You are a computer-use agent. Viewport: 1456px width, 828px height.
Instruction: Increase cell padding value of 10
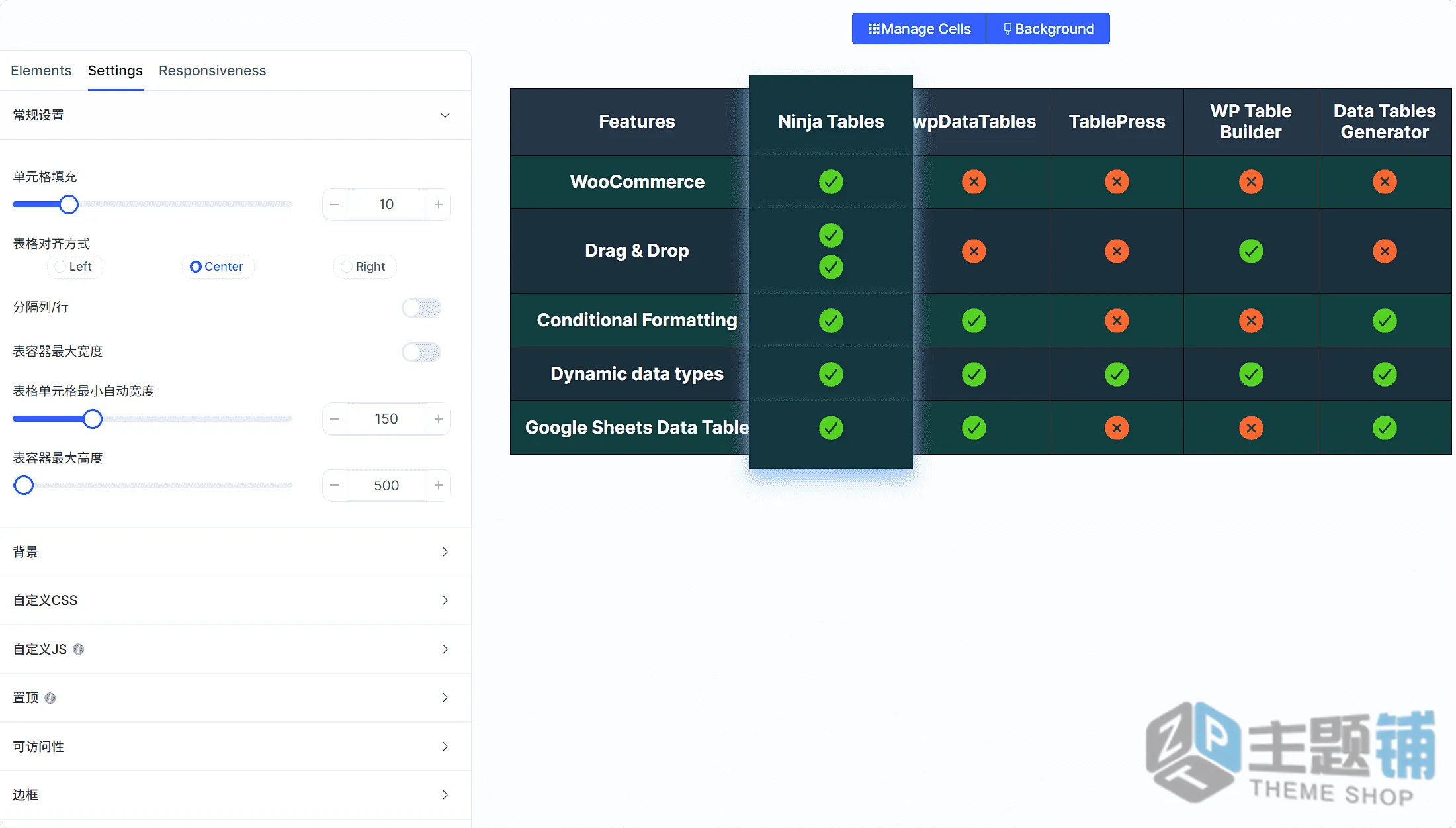coord(439,205)
